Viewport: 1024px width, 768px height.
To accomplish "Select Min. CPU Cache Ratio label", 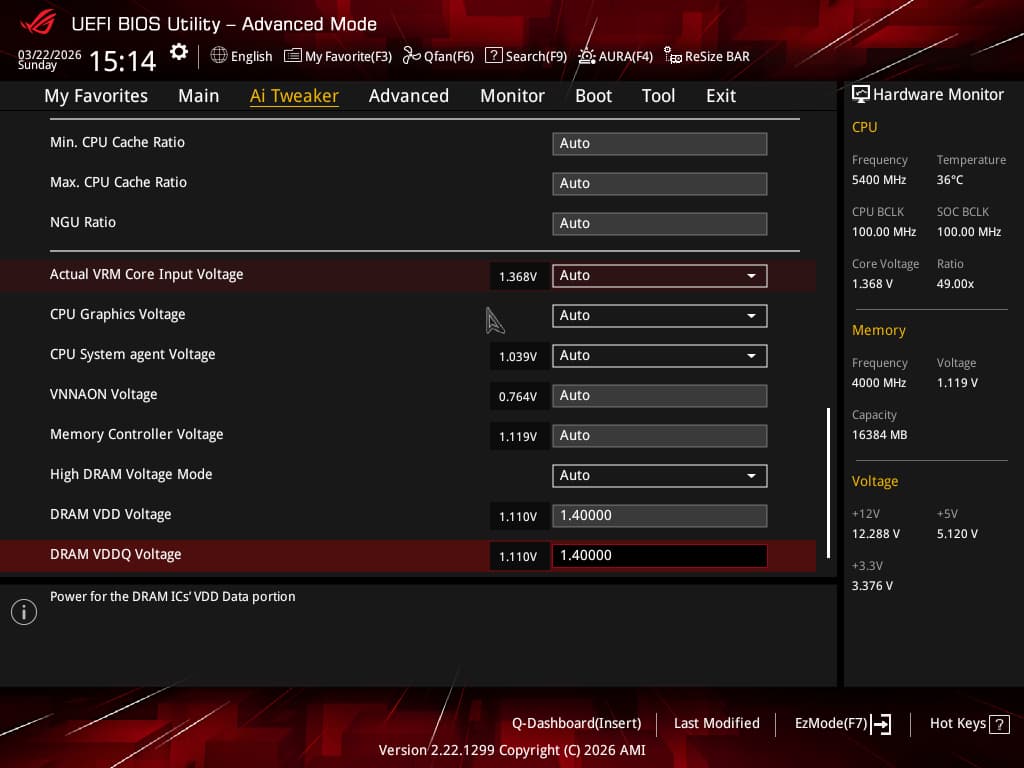I will (118, 142).
